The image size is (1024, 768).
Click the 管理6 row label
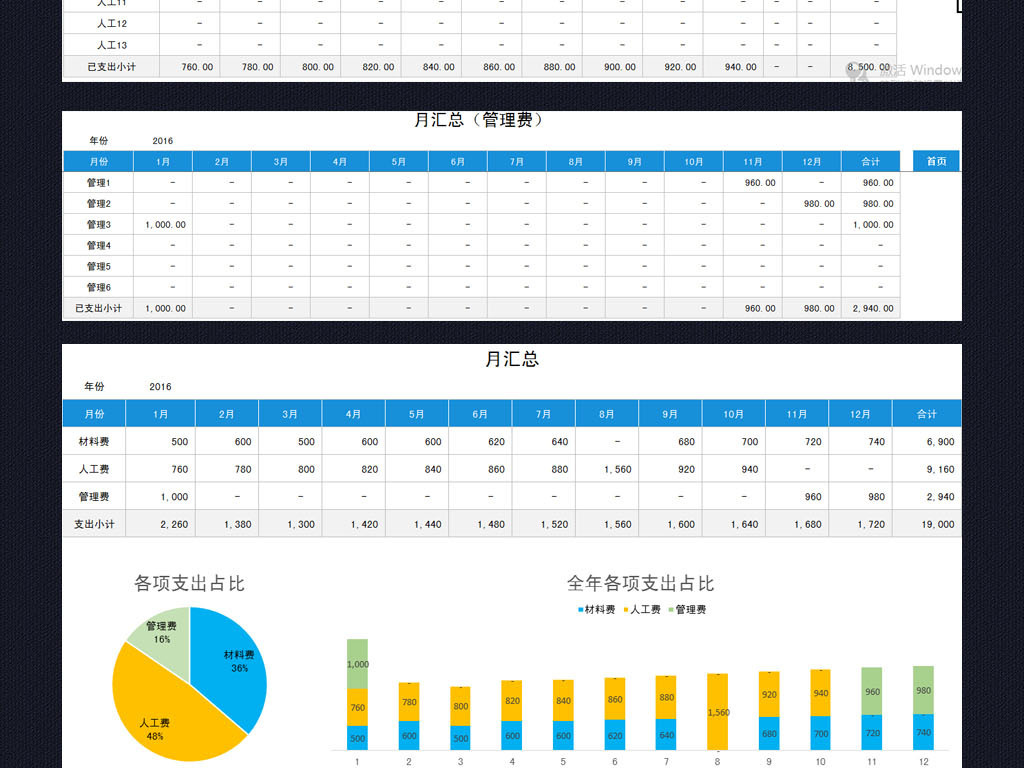(x=99, y=287)
